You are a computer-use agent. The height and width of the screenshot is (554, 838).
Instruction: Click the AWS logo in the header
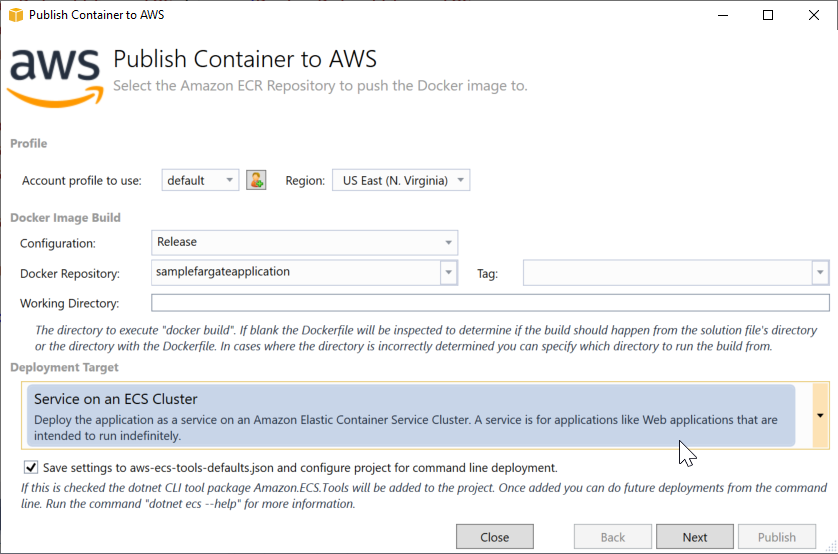point(56,77)
